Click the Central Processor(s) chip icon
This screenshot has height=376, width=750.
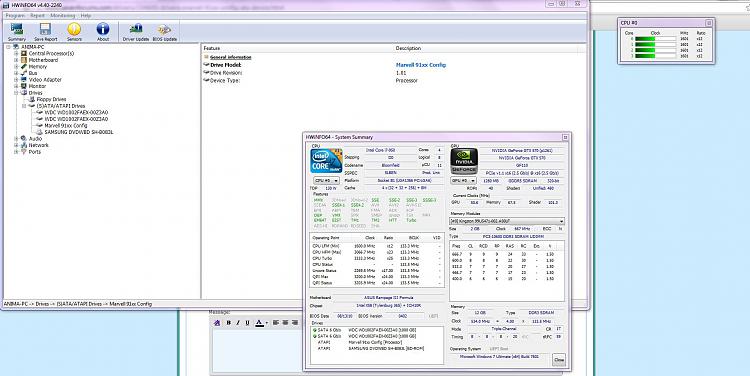click(24, 54)
